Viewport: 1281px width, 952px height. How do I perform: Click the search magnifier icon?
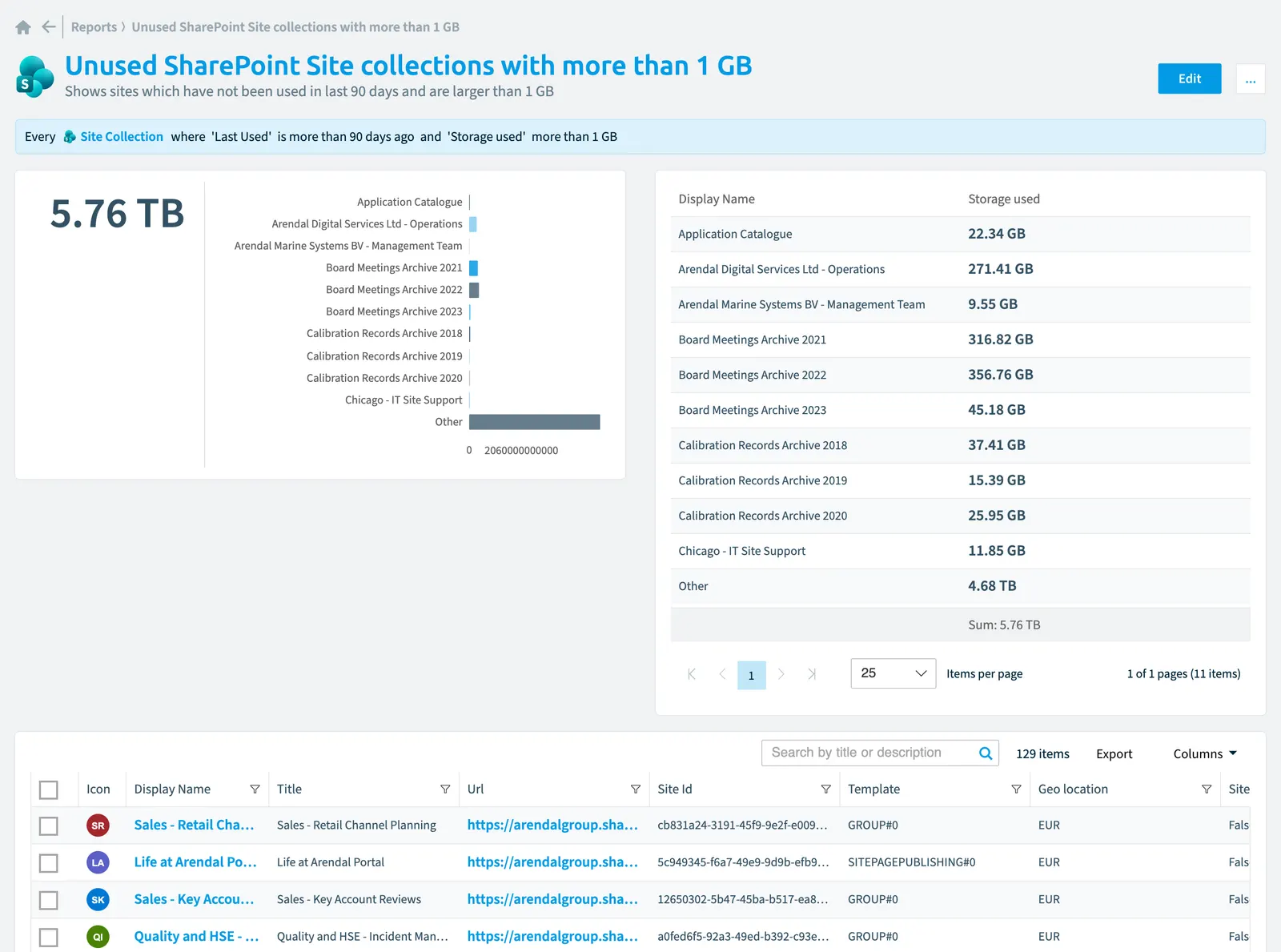(986, 753)
